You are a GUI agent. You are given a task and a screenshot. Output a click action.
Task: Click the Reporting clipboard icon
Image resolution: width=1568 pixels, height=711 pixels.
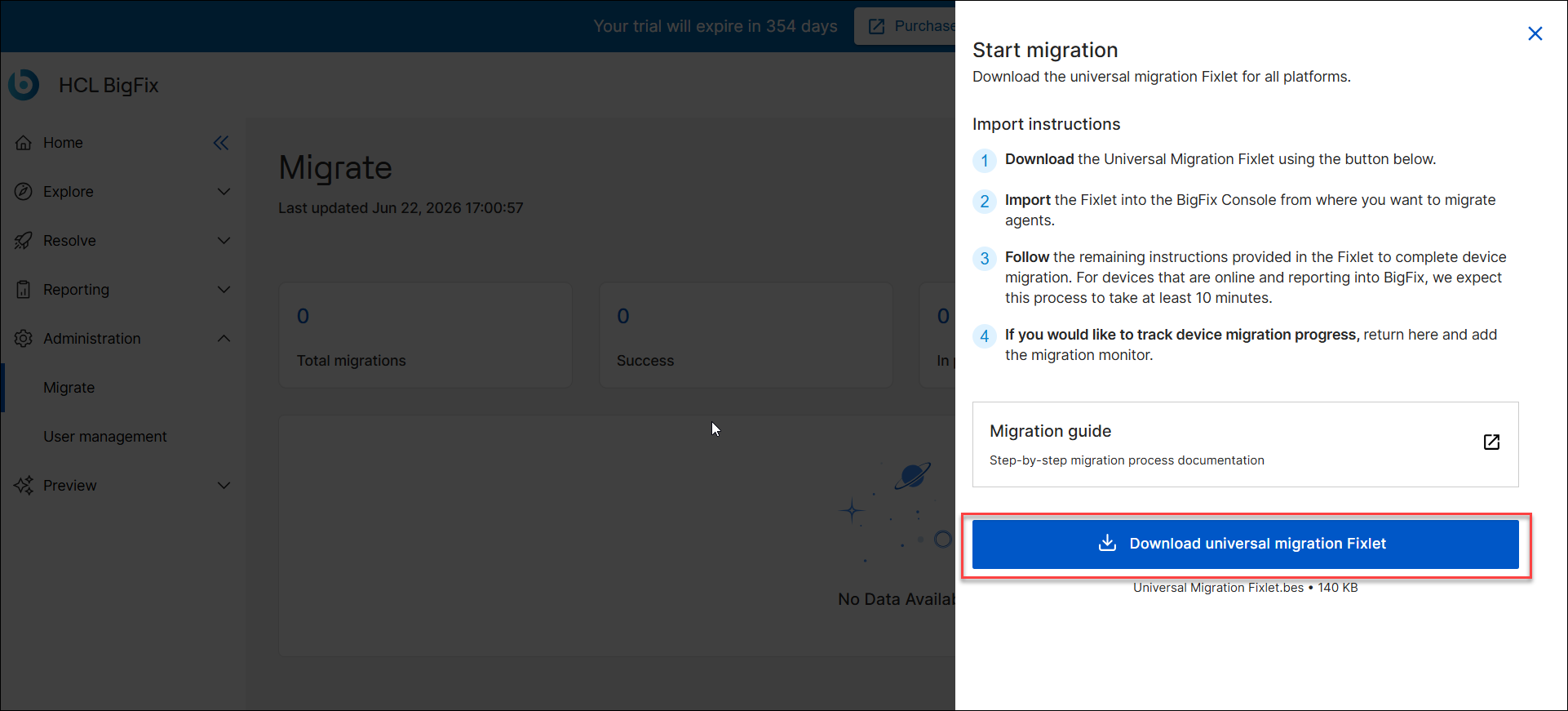(x=24, y=290)
